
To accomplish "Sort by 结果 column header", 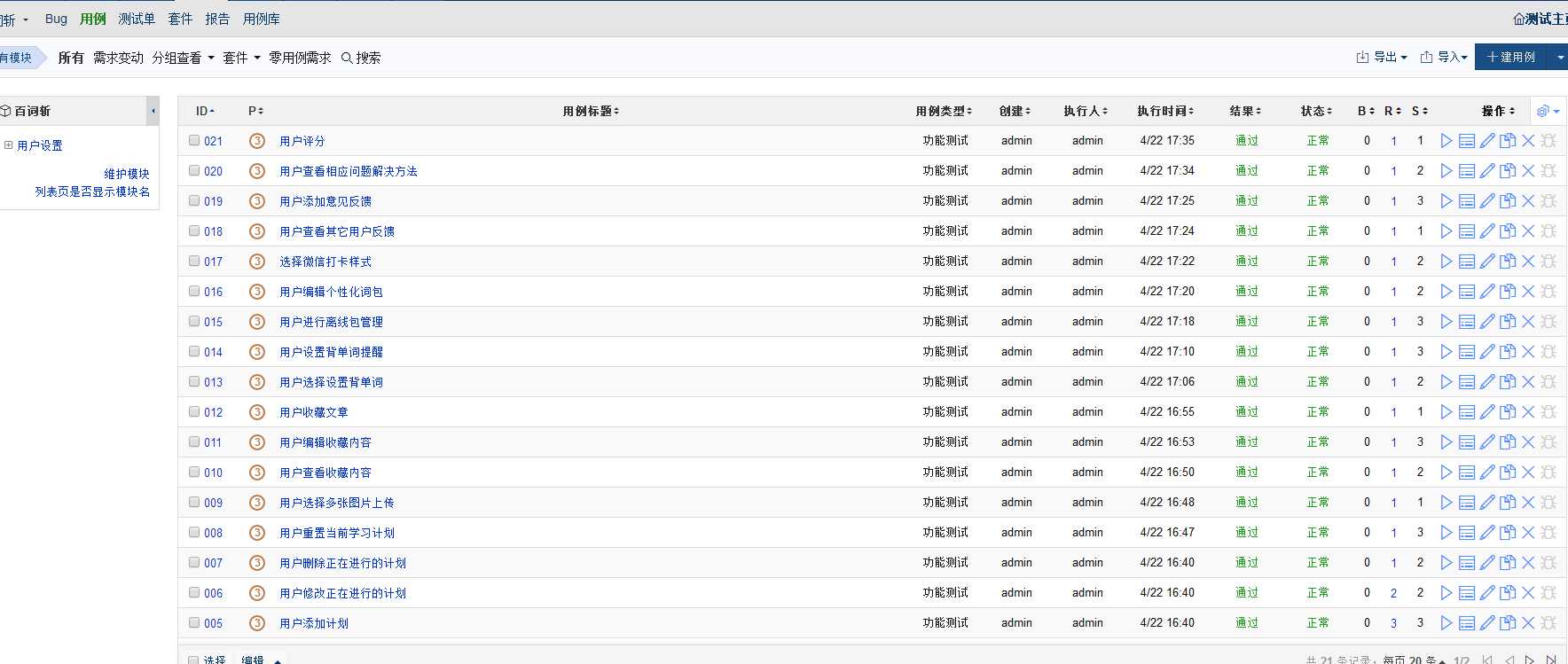I will tap(1245, 111).
